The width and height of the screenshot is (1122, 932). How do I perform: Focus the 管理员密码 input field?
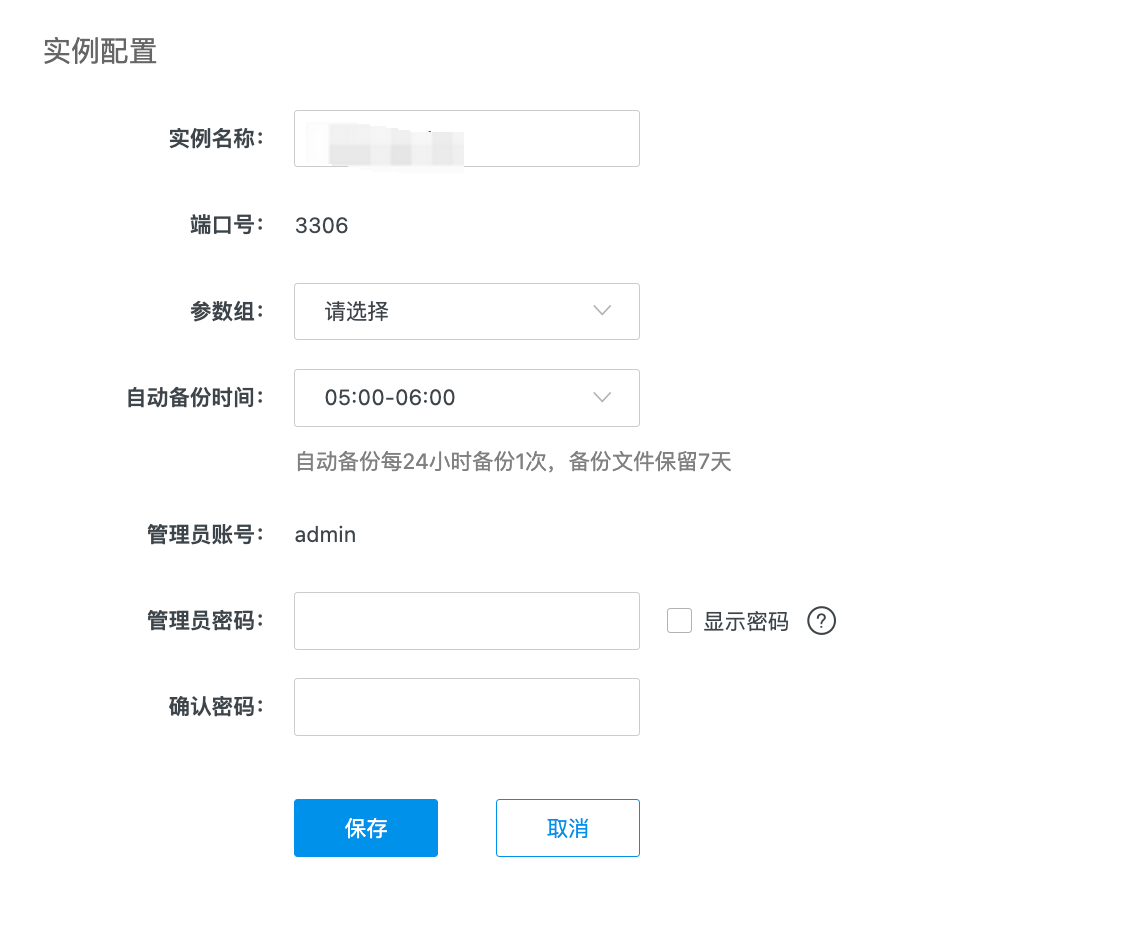(466, 621)
